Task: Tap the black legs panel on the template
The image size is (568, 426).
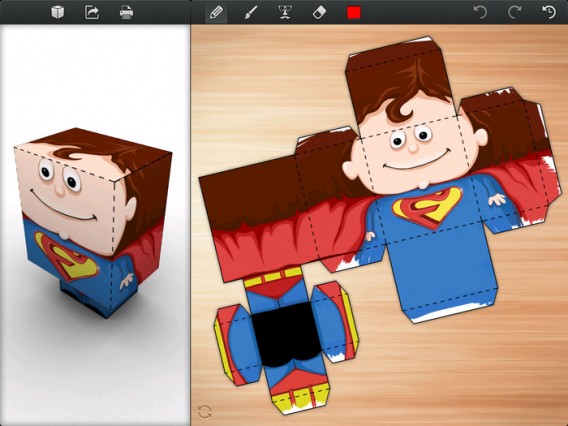Action: [286, 334]
